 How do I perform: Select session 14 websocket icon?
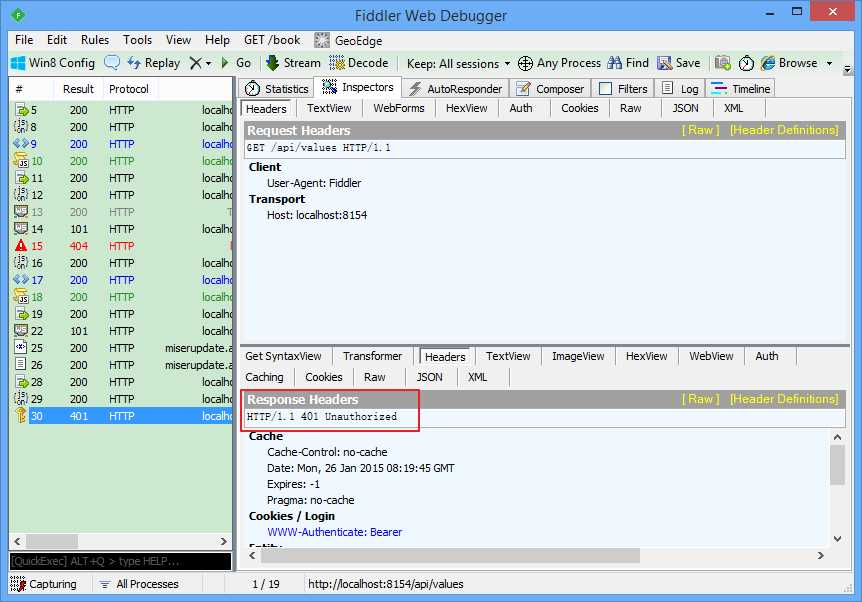pyautogui.click(x=21, y=229)
